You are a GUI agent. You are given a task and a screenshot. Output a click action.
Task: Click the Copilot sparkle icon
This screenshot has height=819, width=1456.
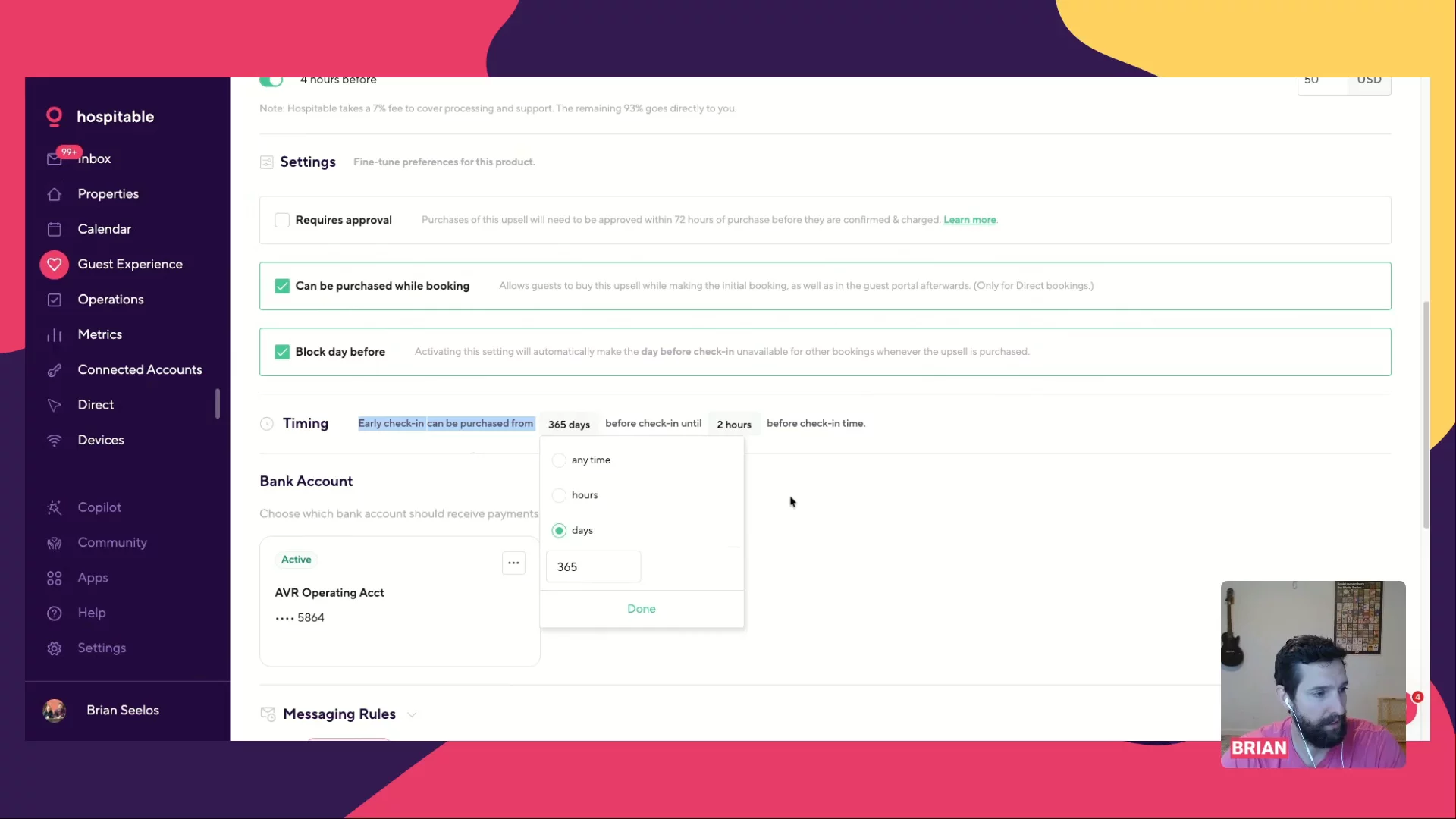(54, 507)
